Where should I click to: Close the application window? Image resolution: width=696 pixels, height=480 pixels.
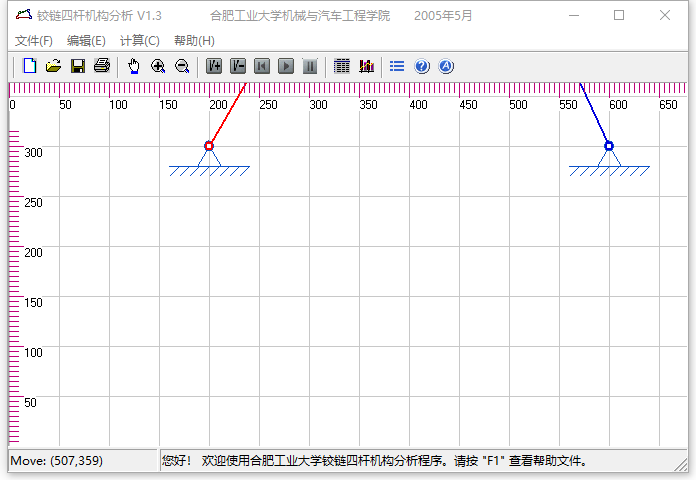coord(664,15)
